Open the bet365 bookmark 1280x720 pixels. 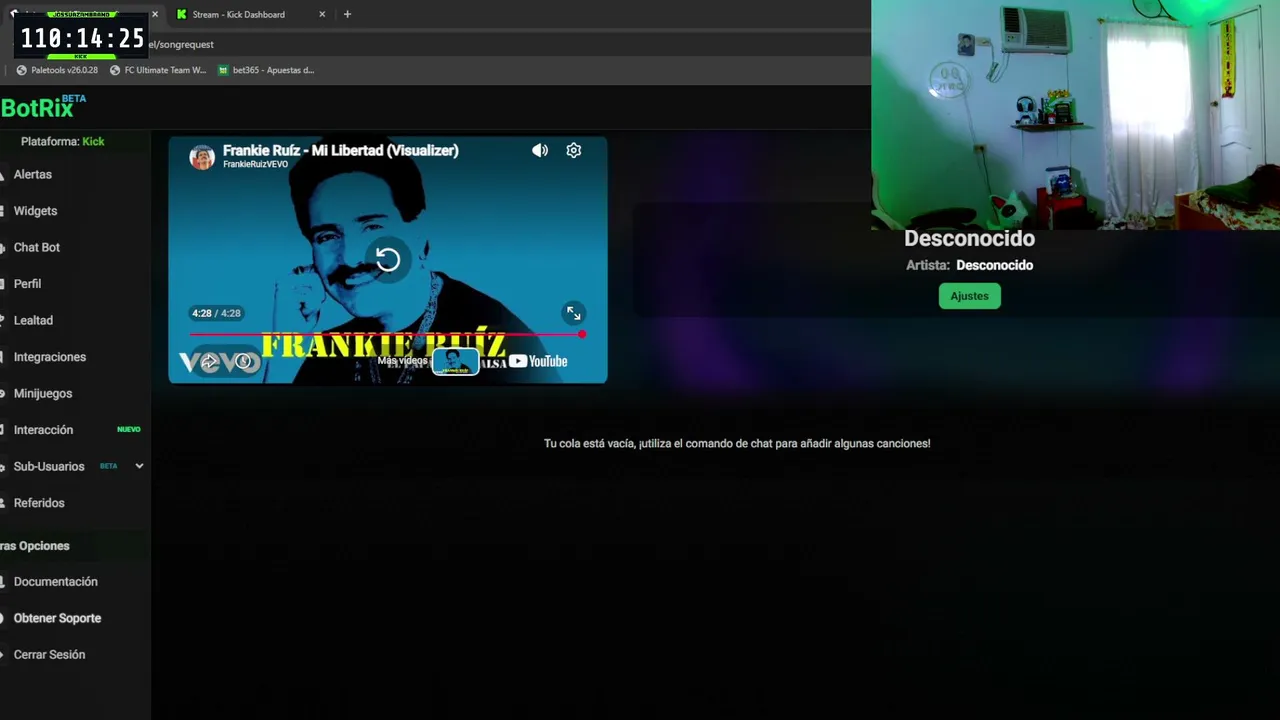(x=266, y=70)
